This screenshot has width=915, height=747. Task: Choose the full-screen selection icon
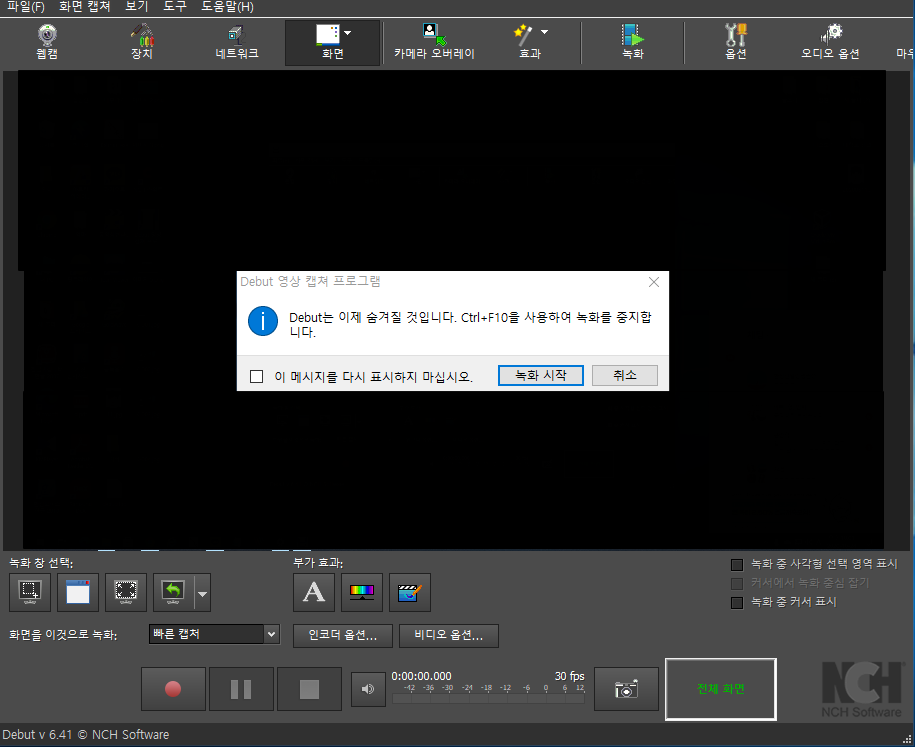tap(125, 592)
